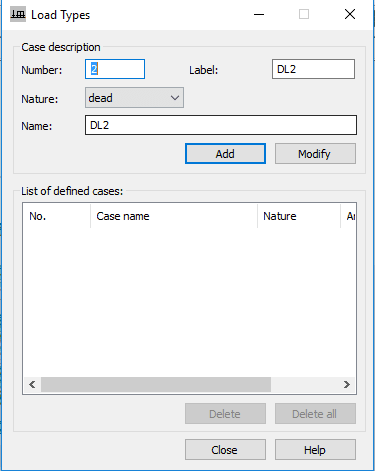The image size is (375, 471).
Task: Click the Label field containing DL2
Action: tap(313, 69)
